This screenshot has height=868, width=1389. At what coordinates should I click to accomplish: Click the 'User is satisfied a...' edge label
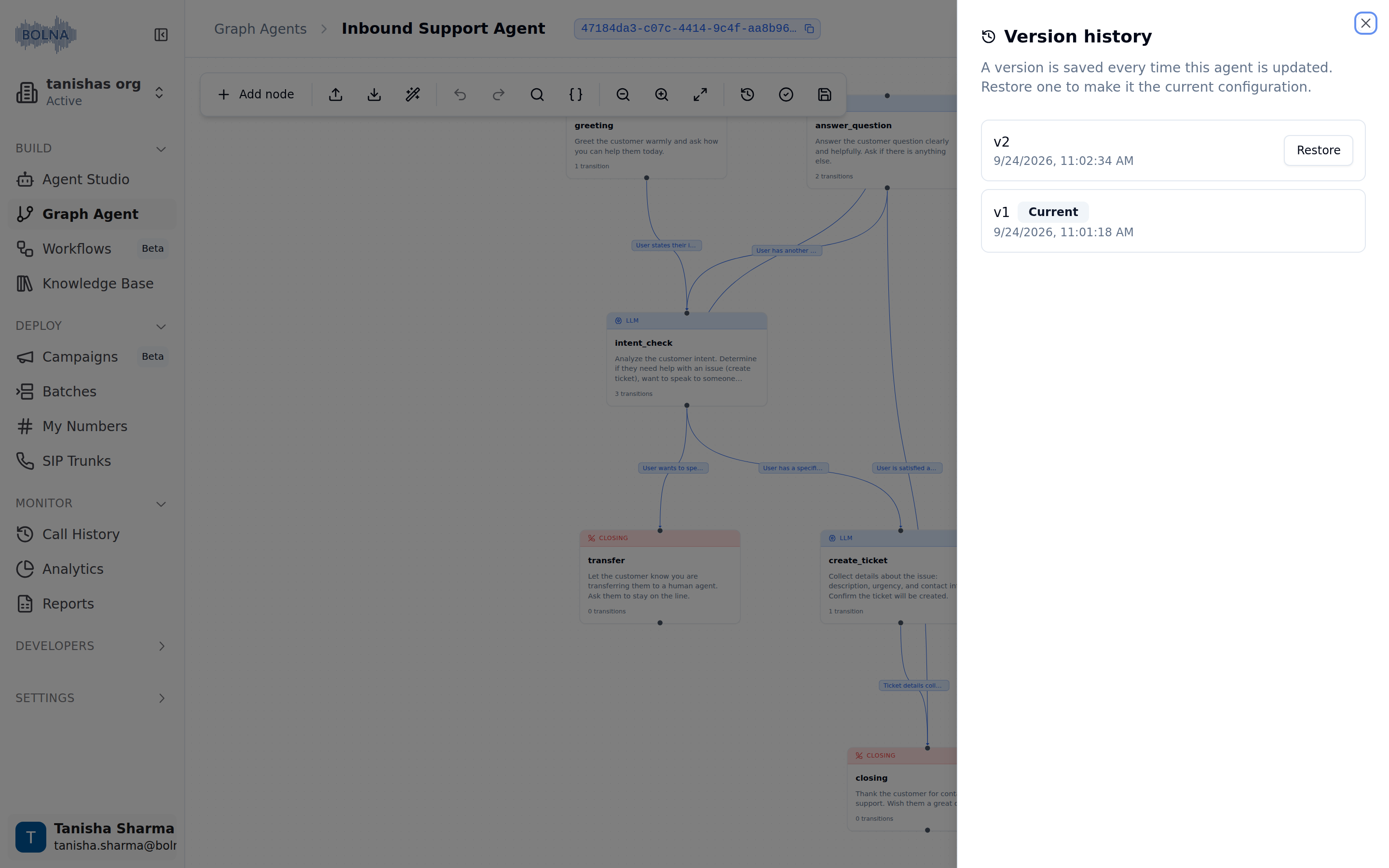pos(908,468)
